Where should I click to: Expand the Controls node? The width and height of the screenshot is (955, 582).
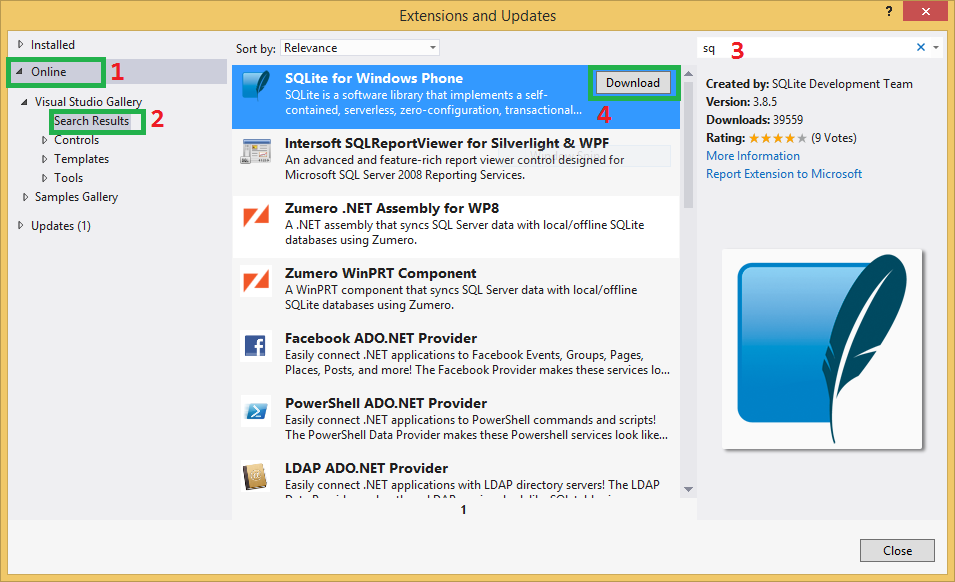pos(44,140)
